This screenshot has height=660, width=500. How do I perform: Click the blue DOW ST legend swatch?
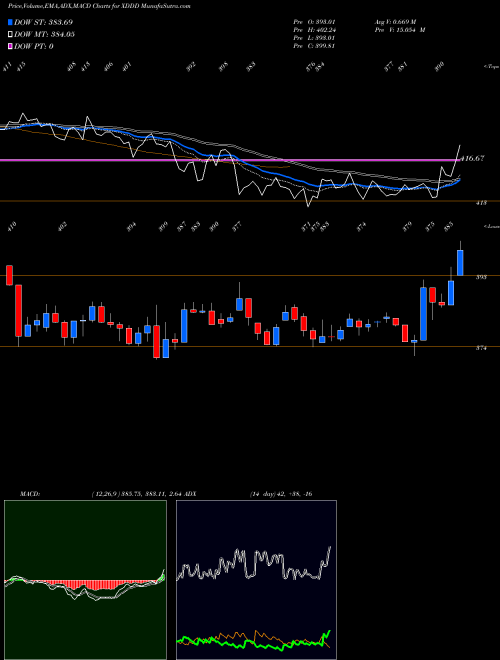[10, 22]
